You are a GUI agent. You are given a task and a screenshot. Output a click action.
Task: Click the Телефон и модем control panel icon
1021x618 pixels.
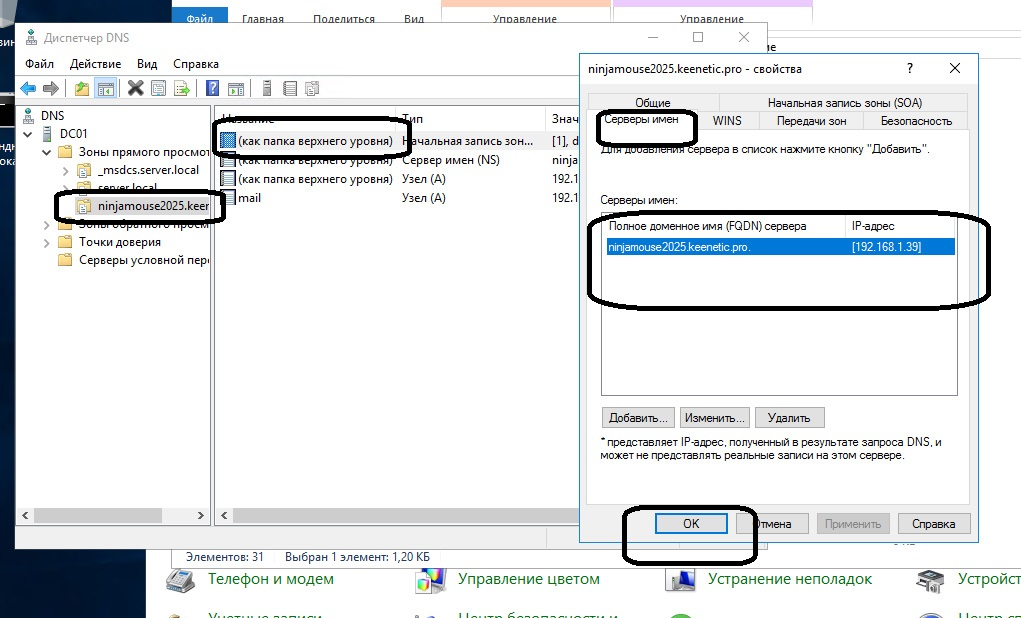click(180, 580)
